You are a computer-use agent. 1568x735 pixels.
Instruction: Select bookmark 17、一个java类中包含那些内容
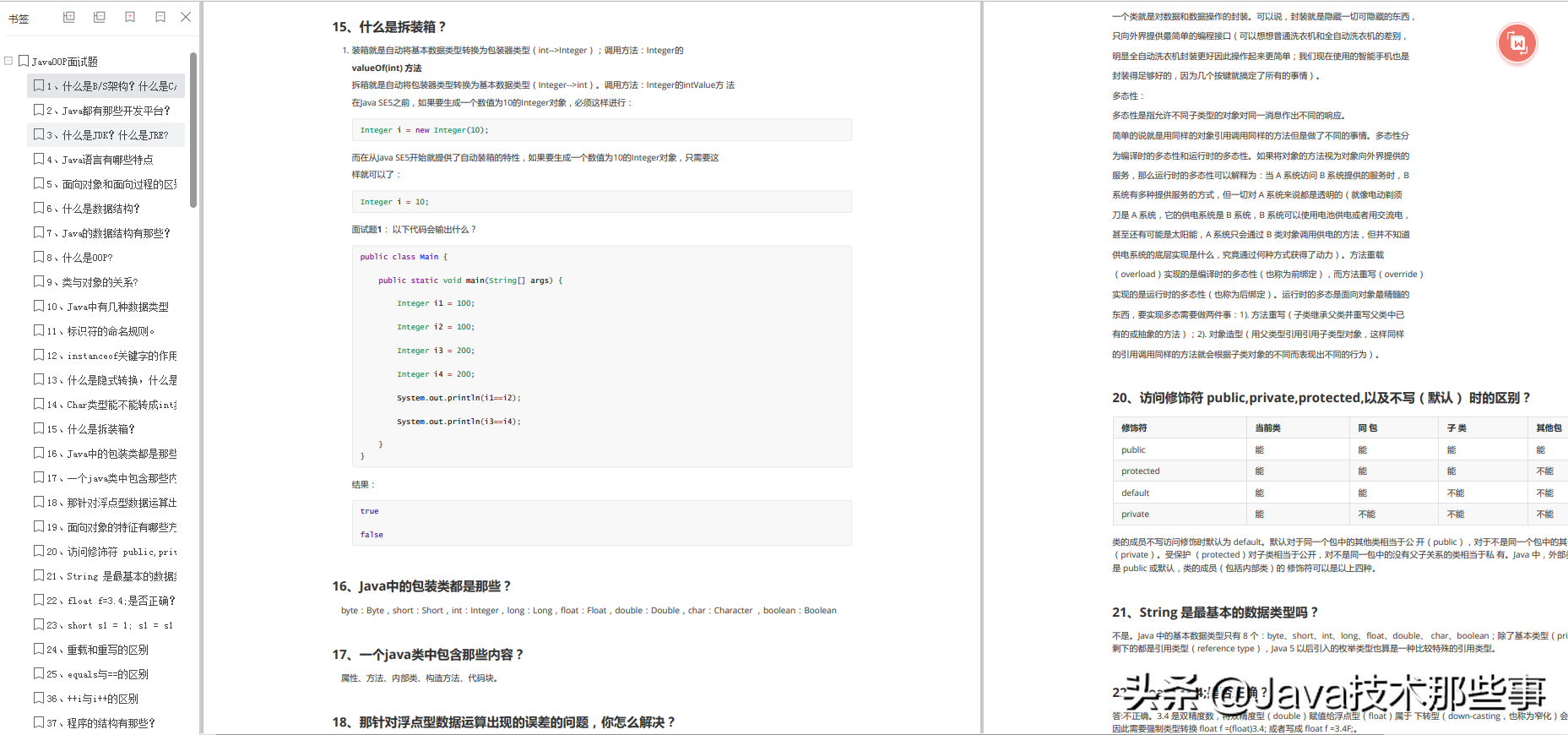106,478
